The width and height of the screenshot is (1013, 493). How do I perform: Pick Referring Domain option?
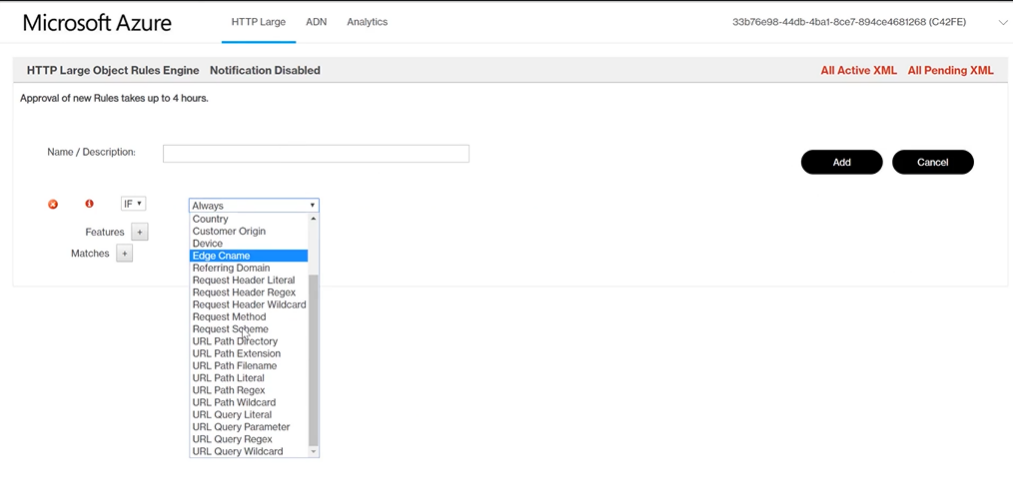pyautogui.click(x=249, y=268)
